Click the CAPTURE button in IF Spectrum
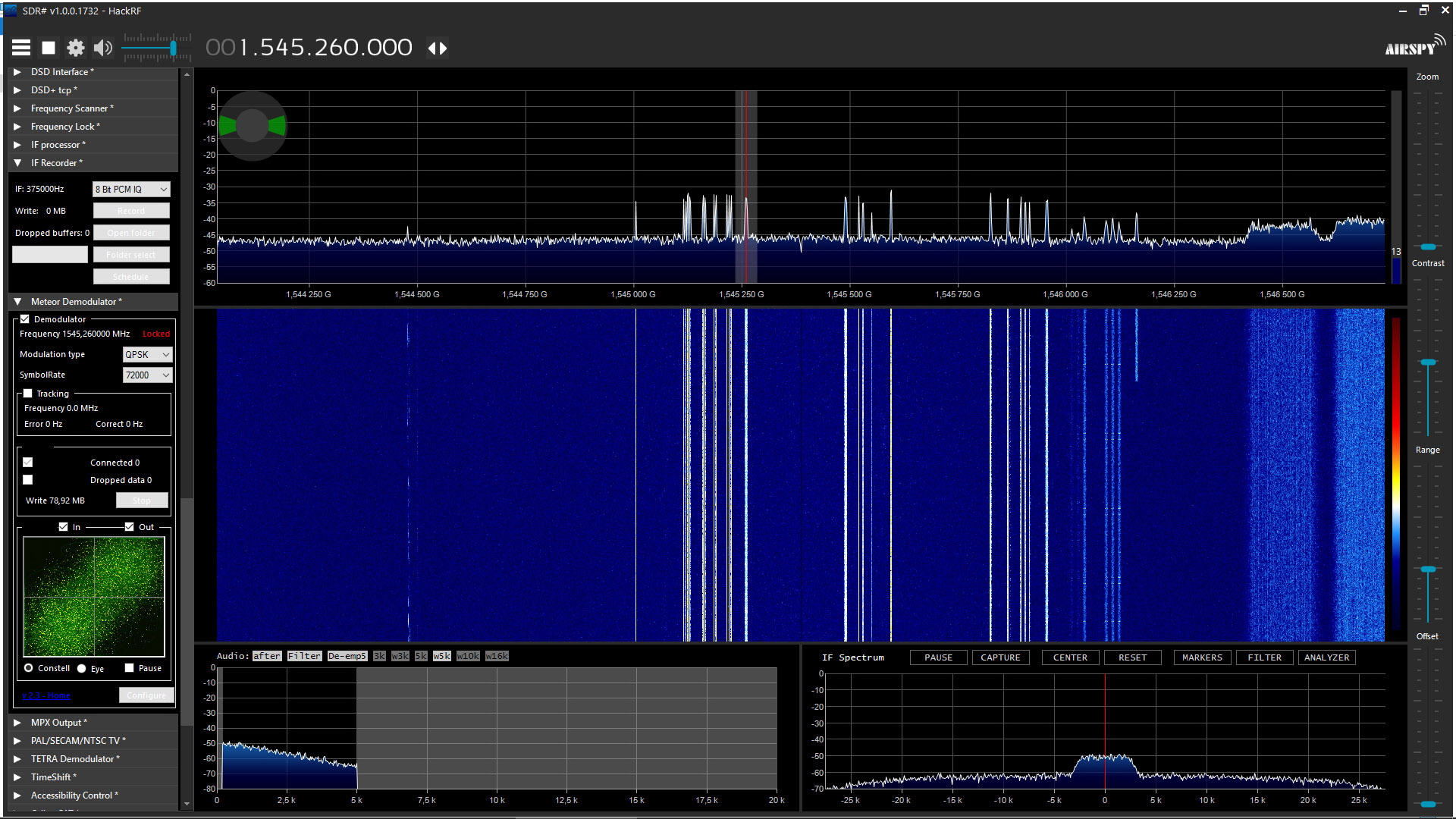This screenshot has height=819, width=1456. [x=1000, y=657]
